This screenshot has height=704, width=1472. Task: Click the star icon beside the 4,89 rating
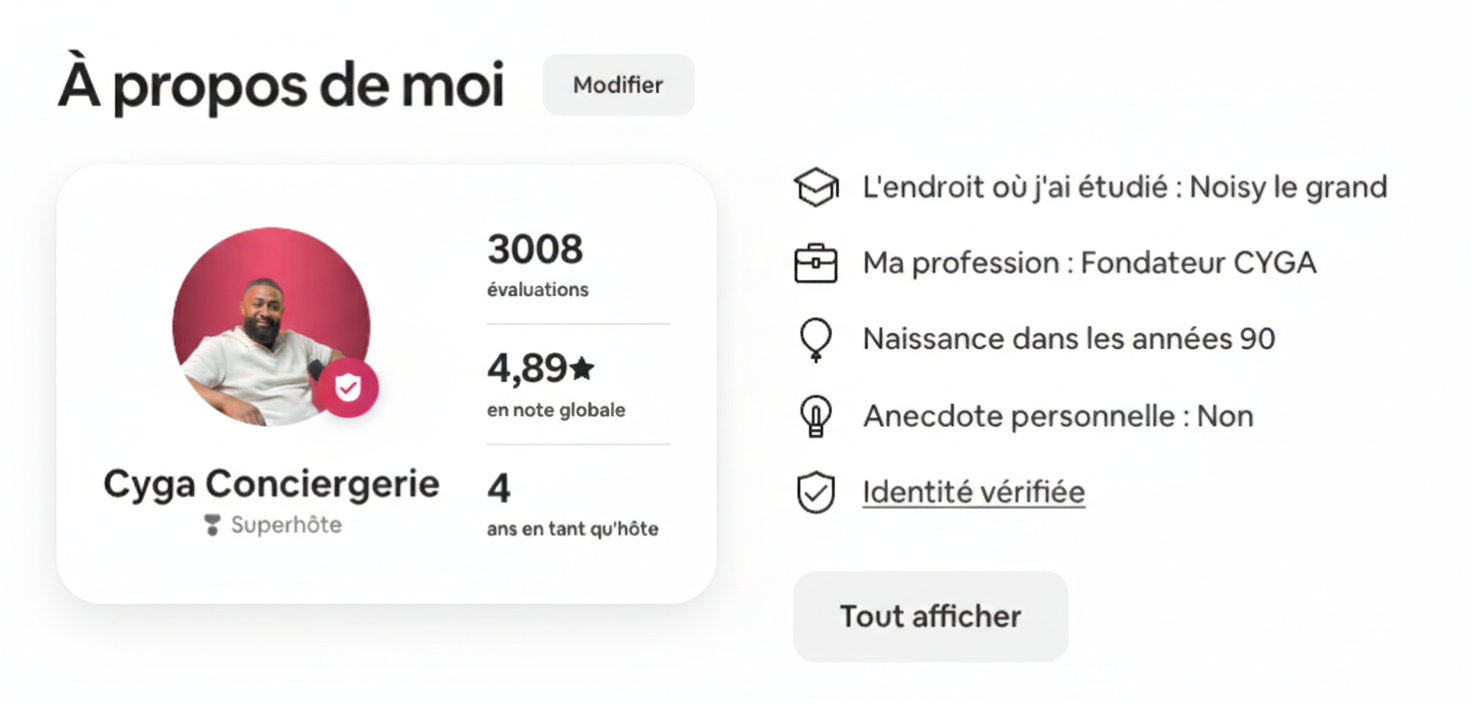point(582,369)
